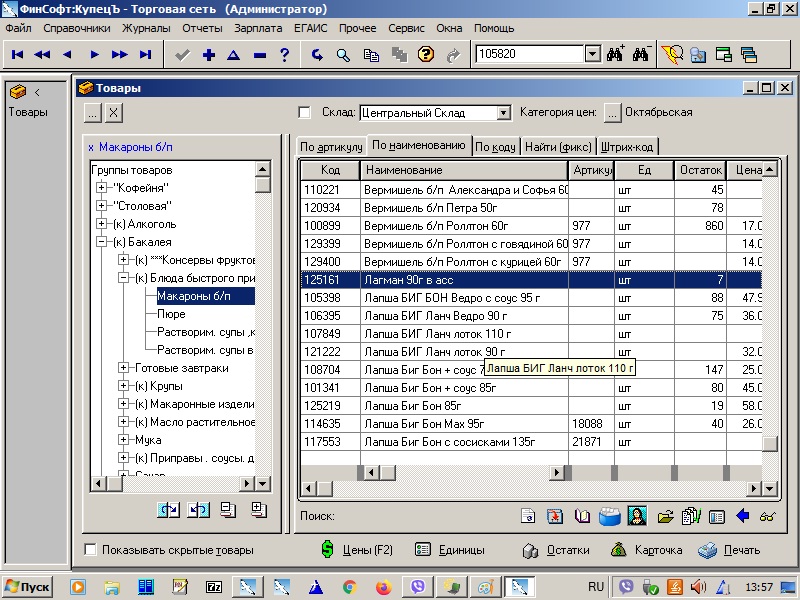Click the blue left arrow icon
Viewport: 800px width, 600px height.
click(x=742, y=516)
